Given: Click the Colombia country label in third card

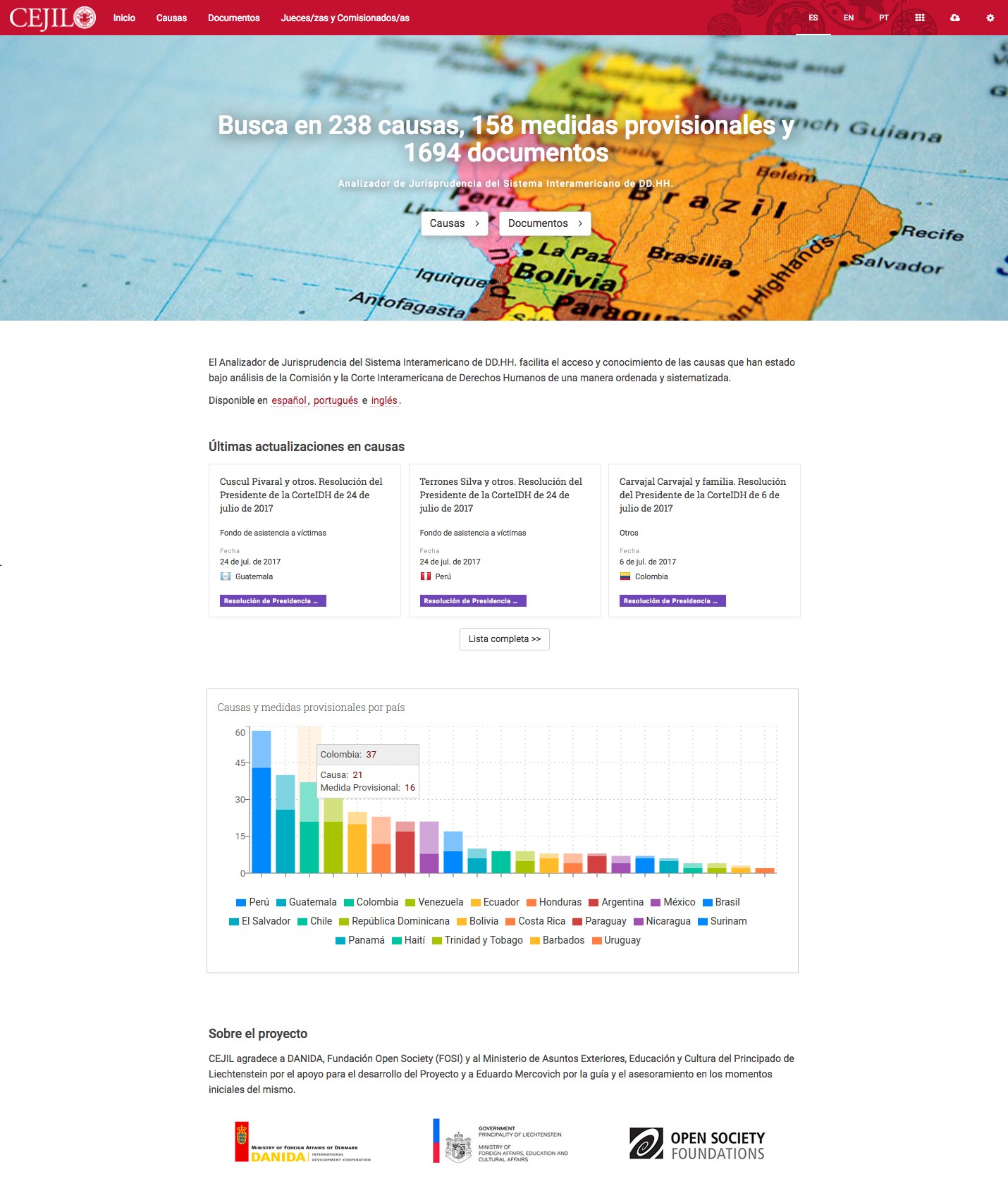Looking at the screenshot, I should (x=651, y=576).
